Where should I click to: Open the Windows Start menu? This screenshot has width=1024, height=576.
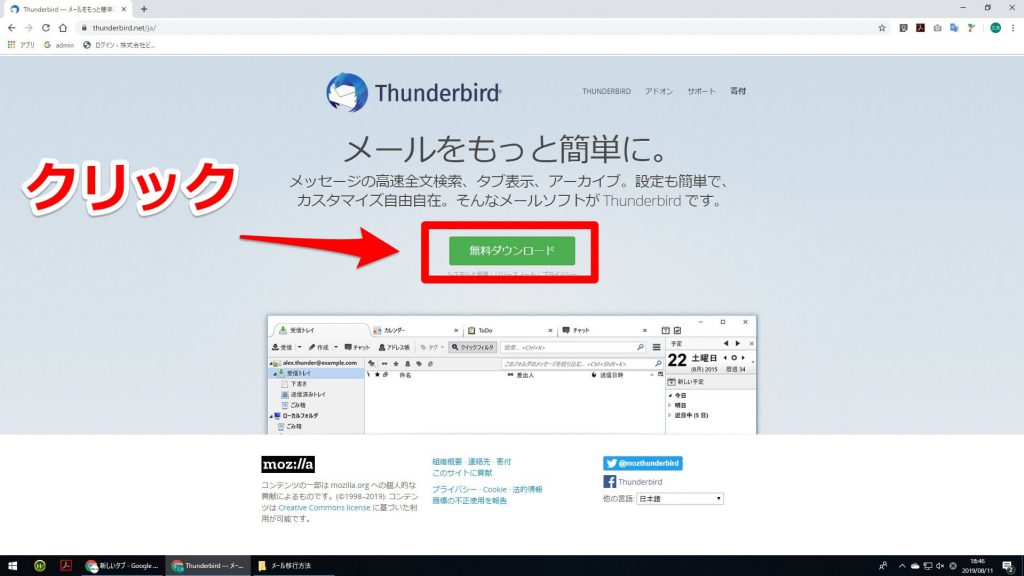coord(12,566)
